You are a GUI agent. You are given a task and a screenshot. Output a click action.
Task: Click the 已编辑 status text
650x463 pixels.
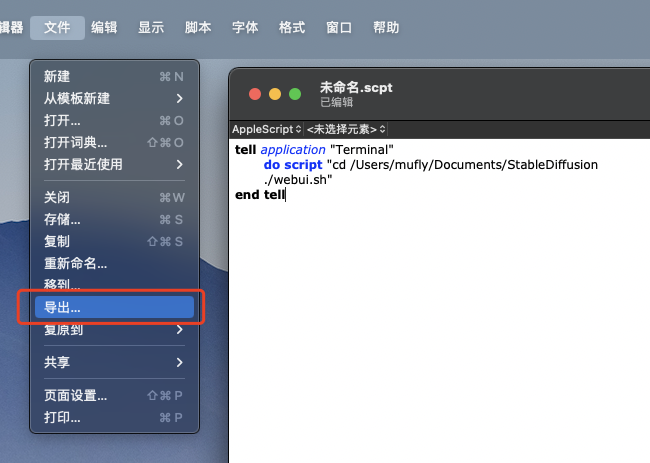coord(336,102)
